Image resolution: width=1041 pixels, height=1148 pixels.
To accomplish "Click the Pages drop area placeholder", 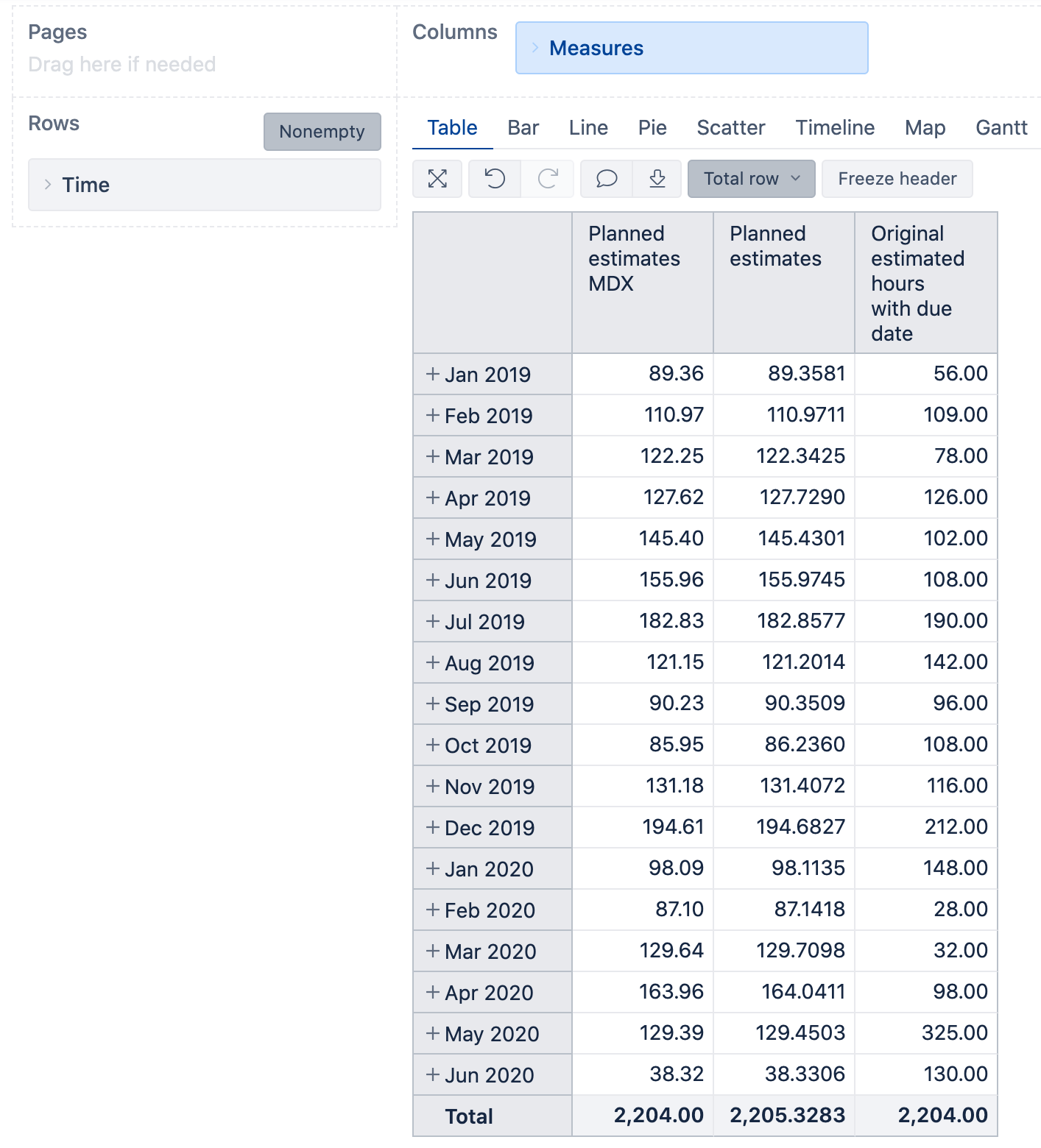I will tap(122, 65).
